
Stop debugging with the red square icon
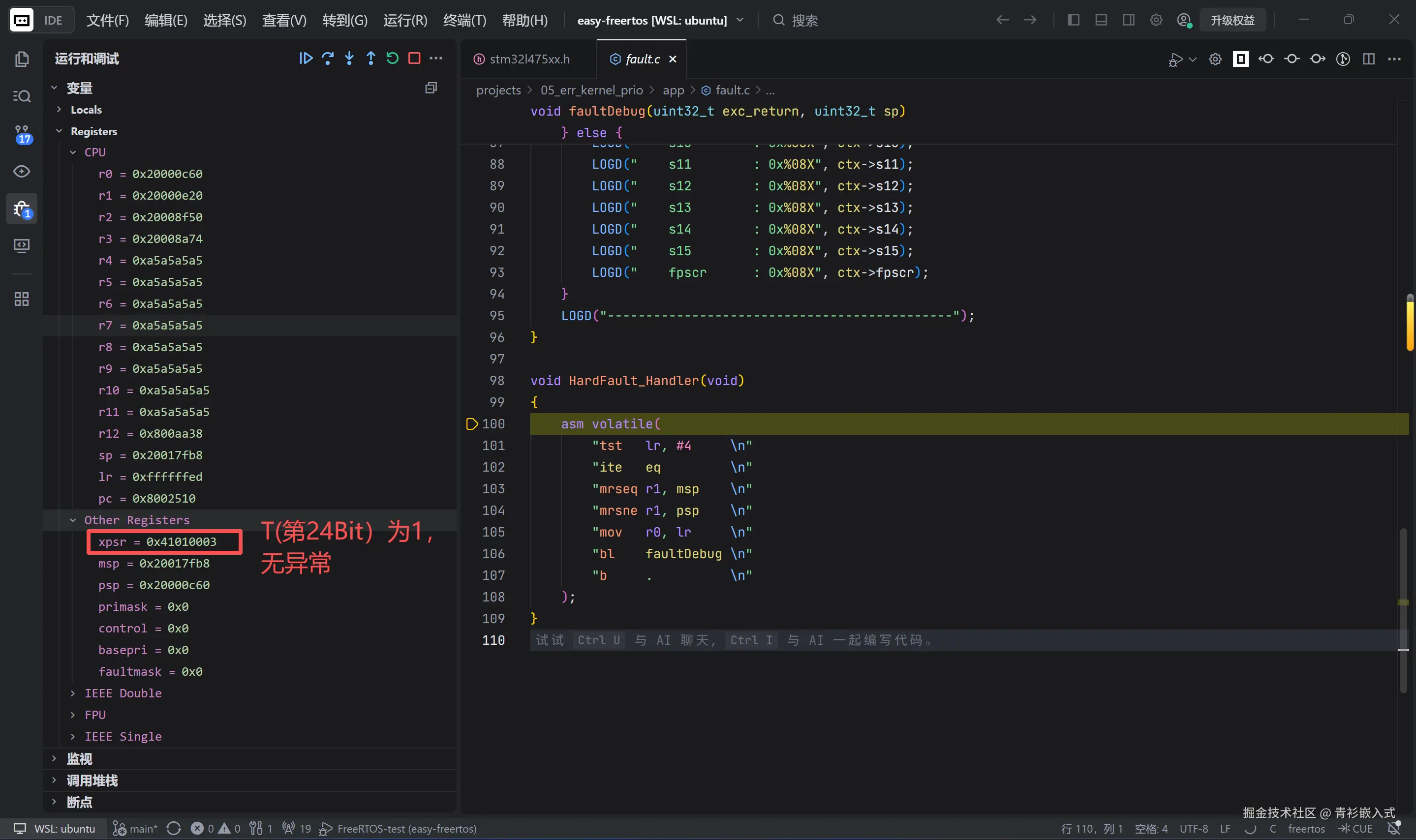[414, 58]
